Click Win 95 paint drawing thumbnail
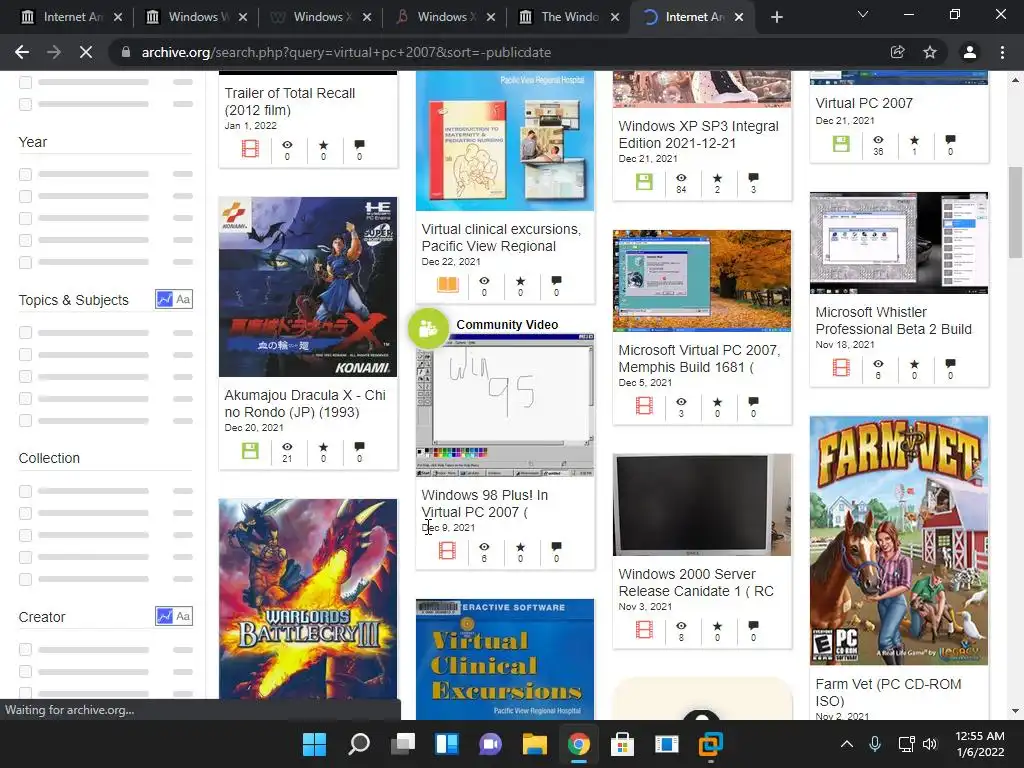 pyautogui.click(x=505, y=406)
